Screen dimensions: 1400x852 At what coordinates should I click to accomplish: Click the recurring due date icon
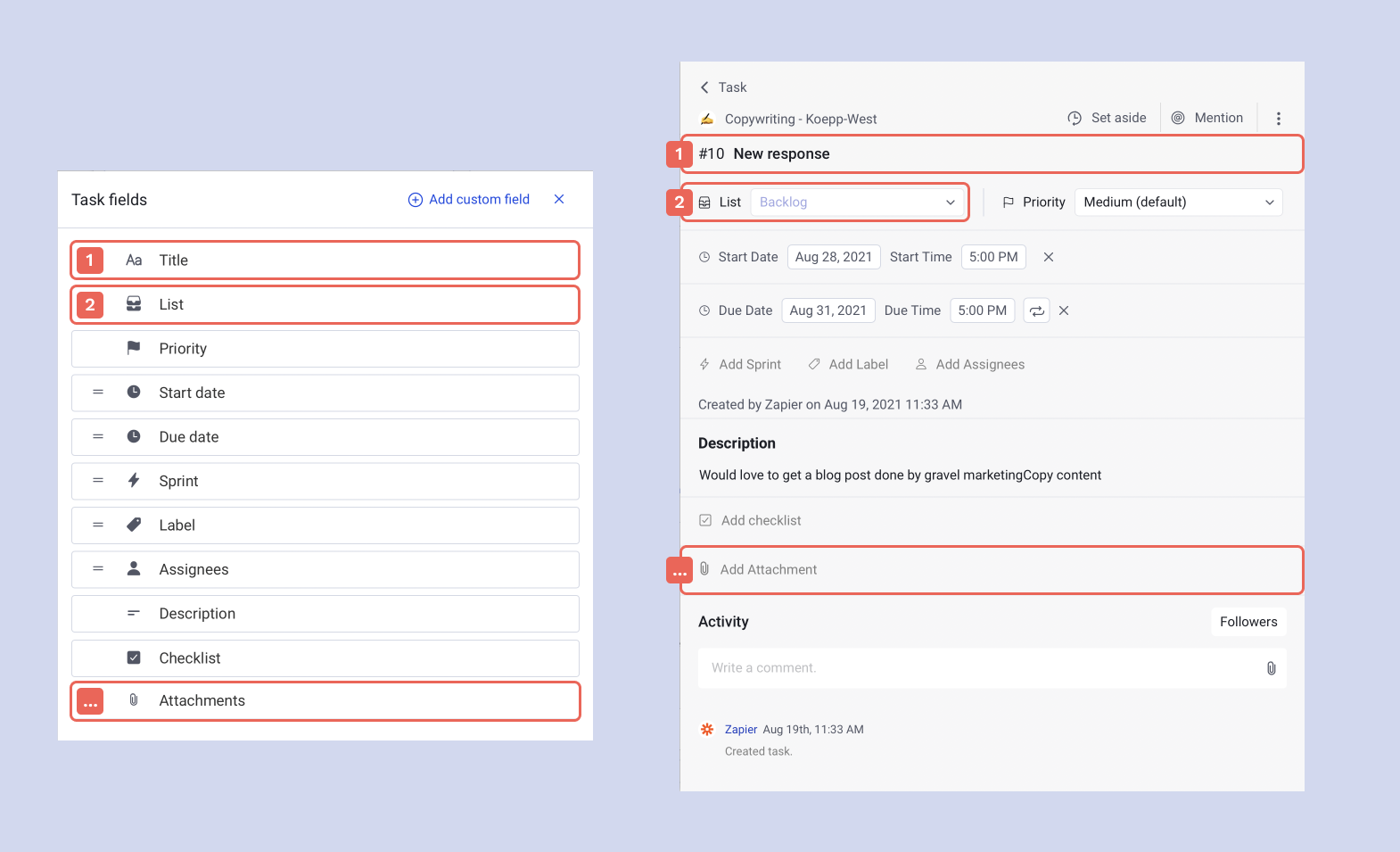tap(1036, 310)
